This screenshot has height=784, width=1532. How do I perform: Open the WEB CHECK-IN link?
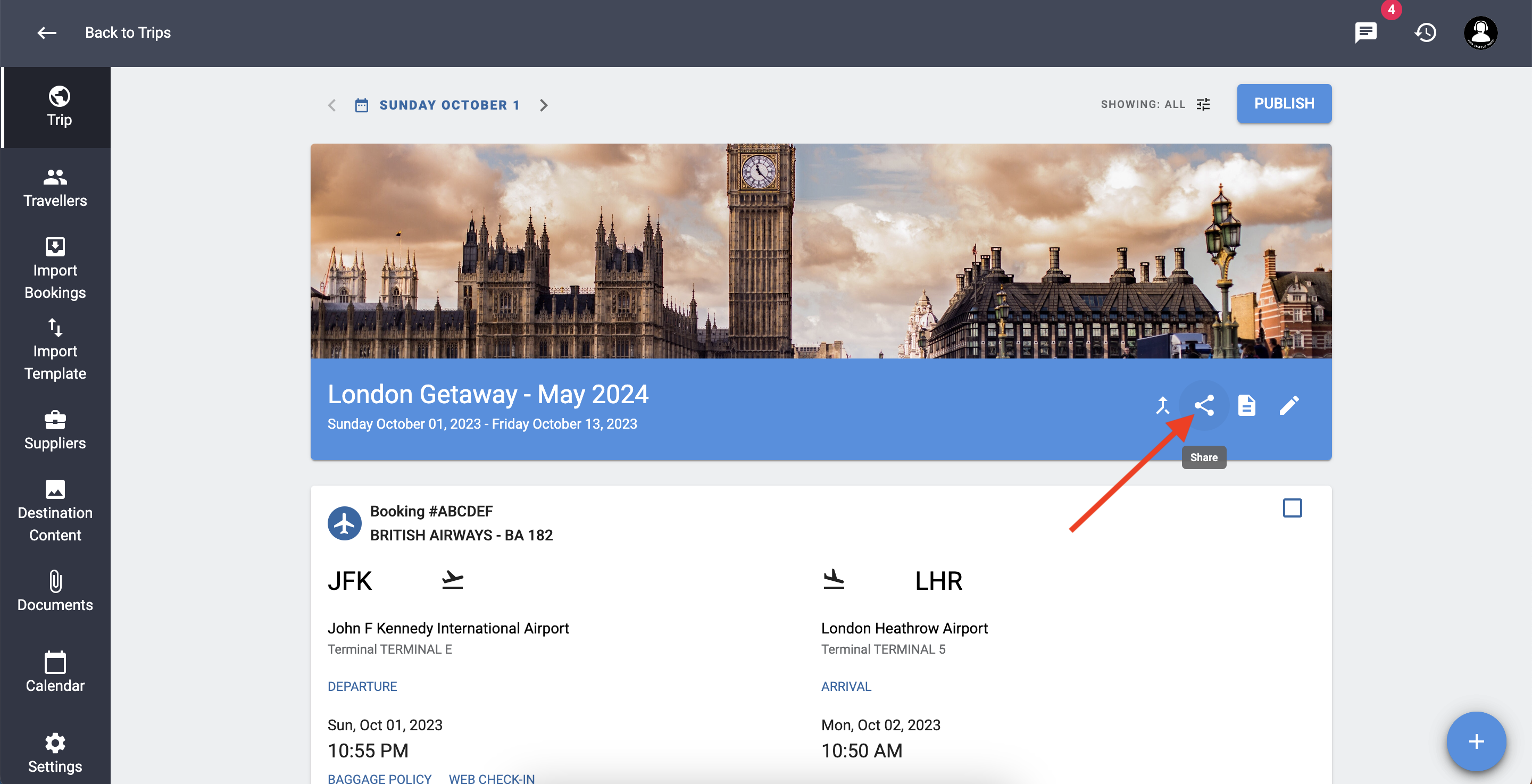point(491,778)
